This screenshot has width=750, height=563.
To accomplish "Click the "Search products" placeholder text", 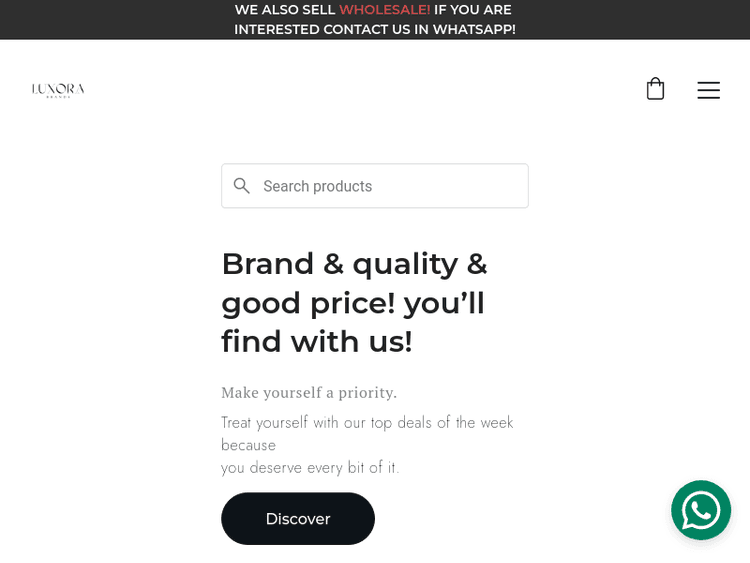I will pyautogui.click(x=317, y=186).
